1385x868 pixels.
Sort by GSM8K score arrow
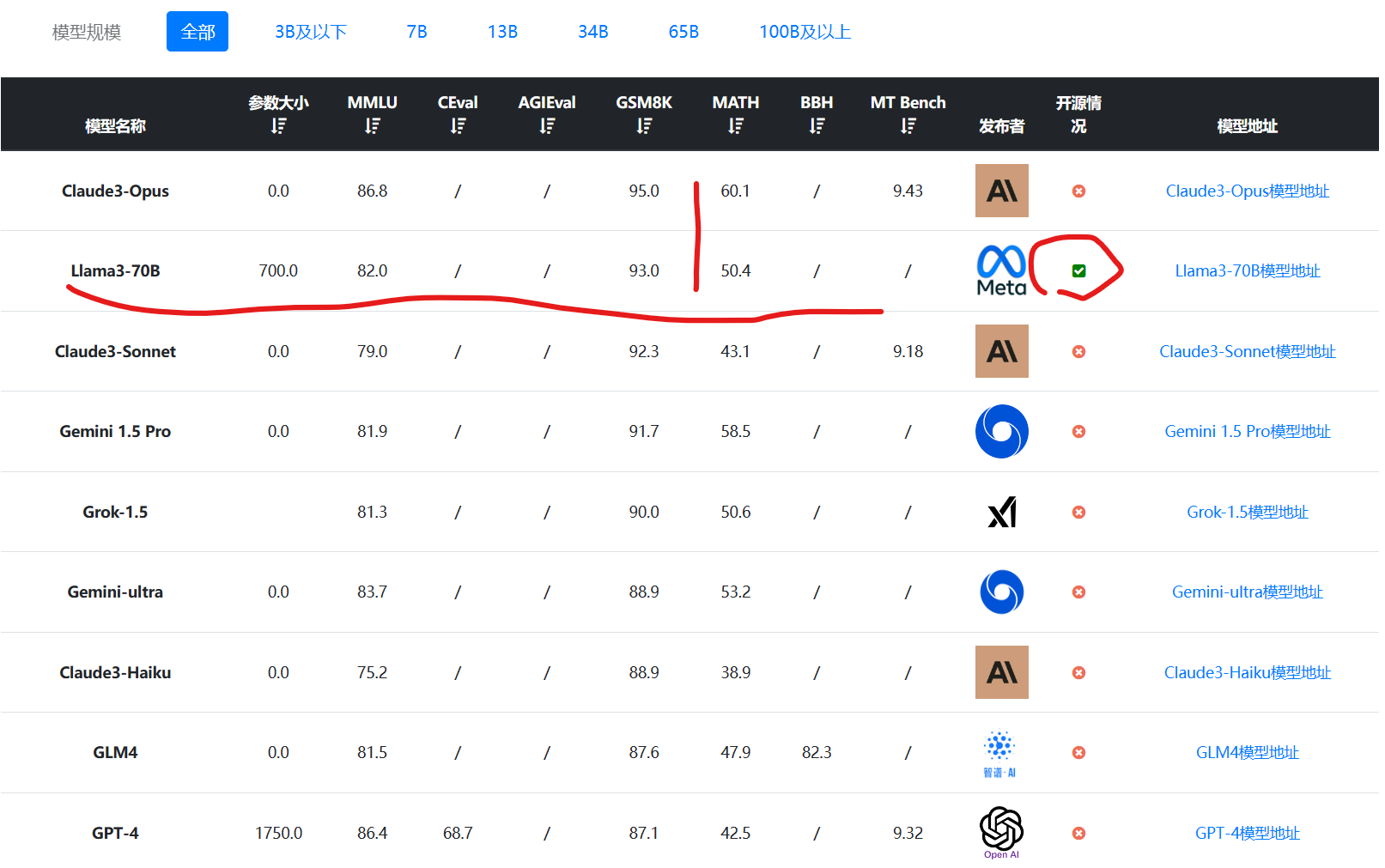click(644, 126)
